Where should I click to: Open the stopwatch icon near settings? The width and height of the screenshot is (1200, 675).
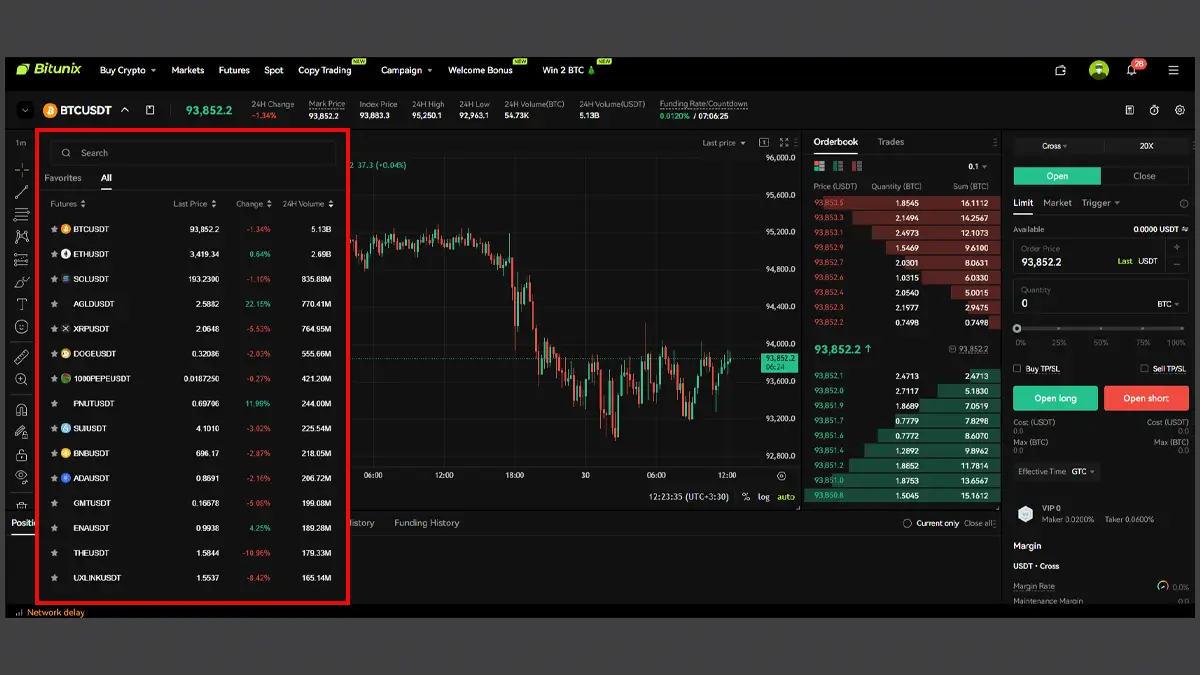(x=1154, y=110)
